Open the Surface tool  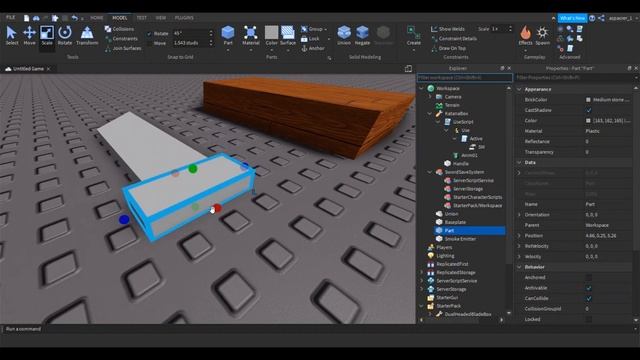pyautogui.click(x=288, y=35)
